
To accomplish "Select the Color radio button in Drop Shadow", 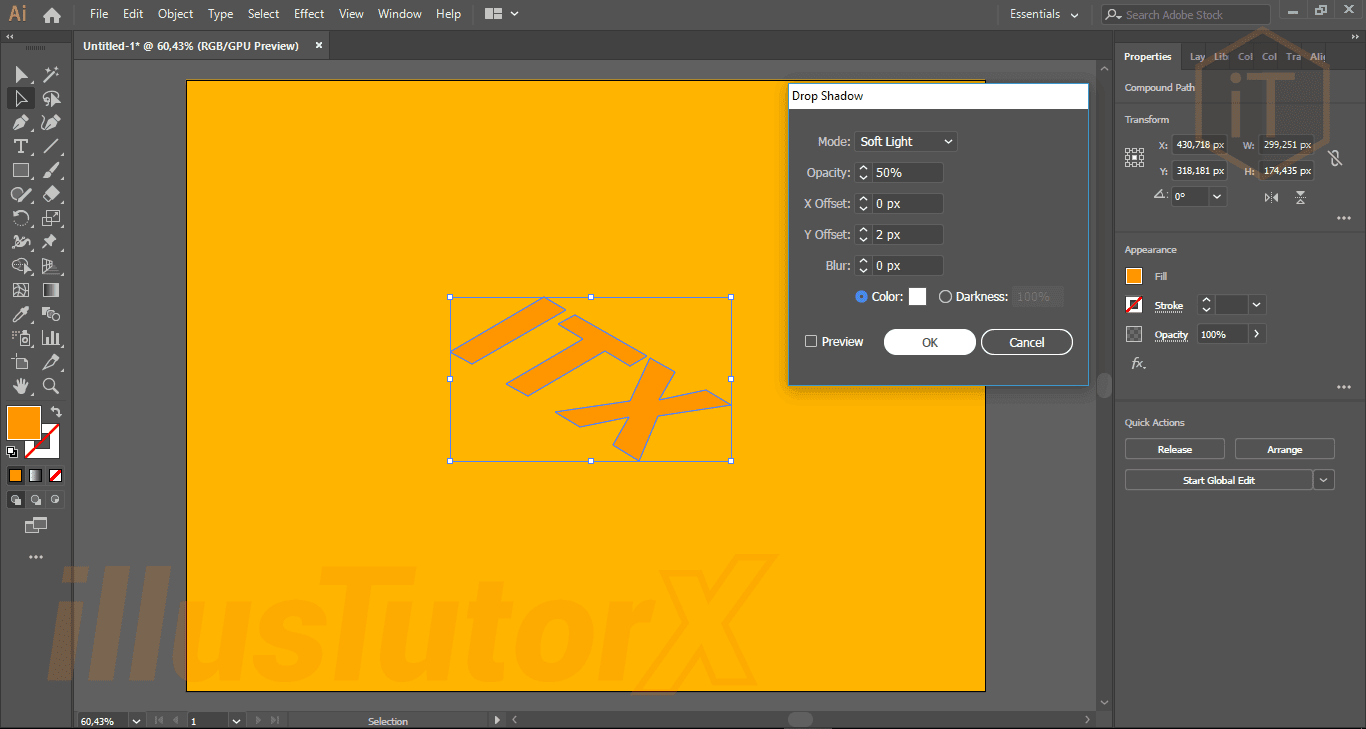I will pyautogui.click(x=862, y=297).
